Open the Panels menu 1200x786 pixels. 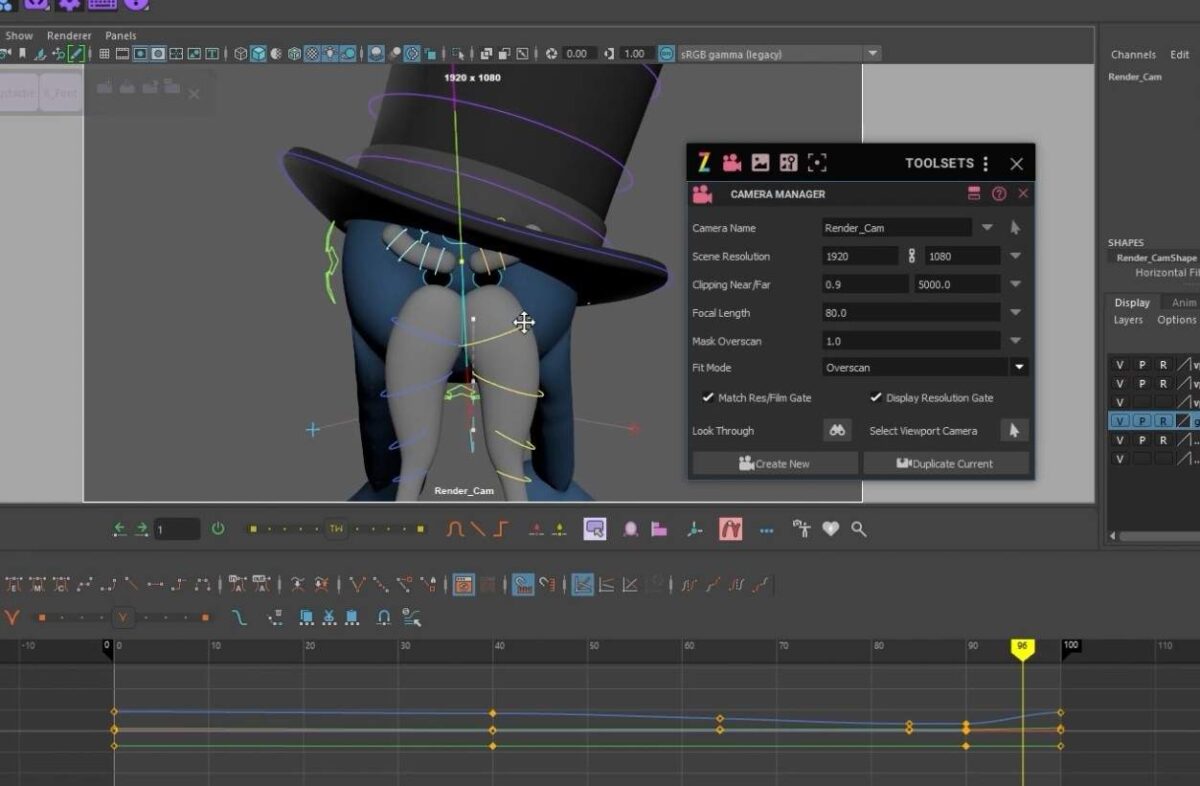pyautogui.click(x=120, y=35)
